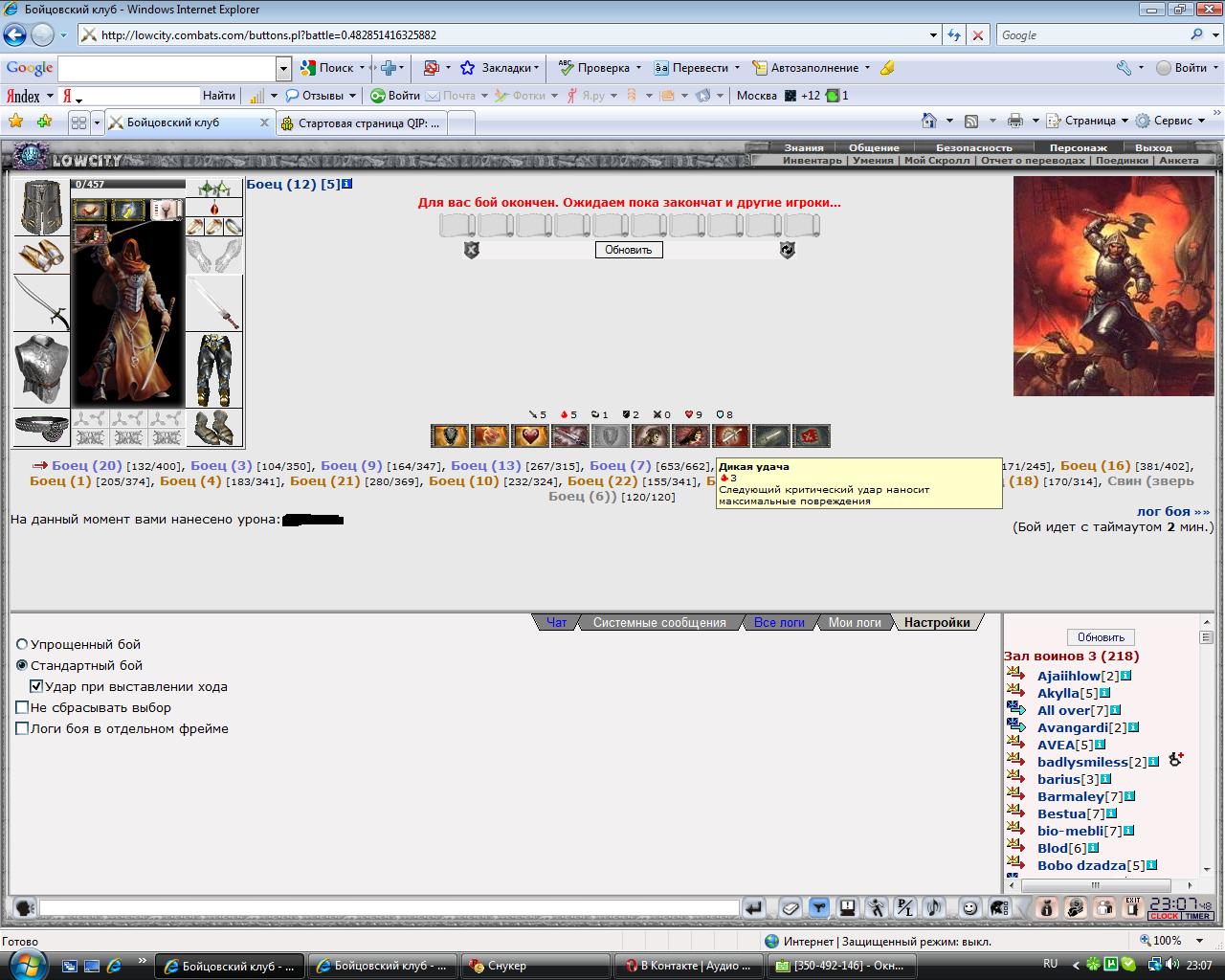Select Стандартный бой radio option
The width and height of the screenshot is (1225, 980).
(x=22, y=666)
